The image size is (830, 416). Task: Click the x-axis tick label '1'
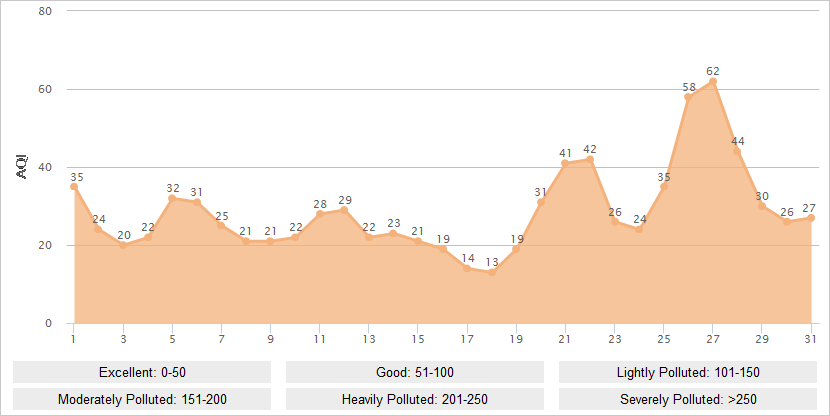coord(74,339)
